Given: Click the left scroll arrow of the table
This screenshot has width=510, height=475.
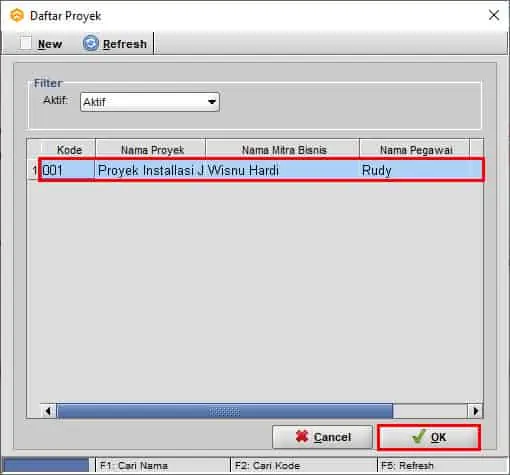Looking at the screenshot, I should (48, 411).
